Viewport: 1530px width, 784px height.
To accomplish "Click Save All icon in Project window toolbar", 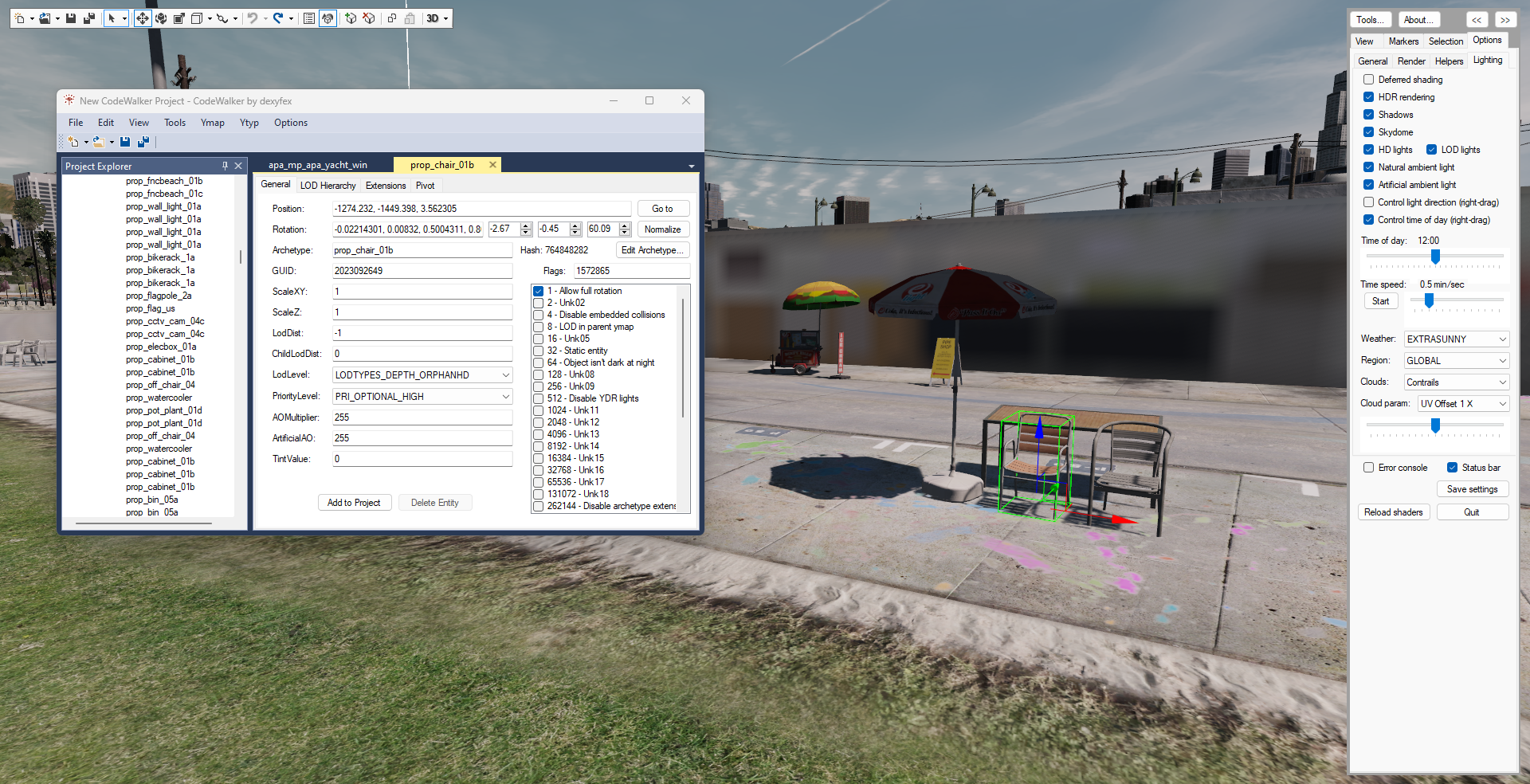I will coord(143,142).
